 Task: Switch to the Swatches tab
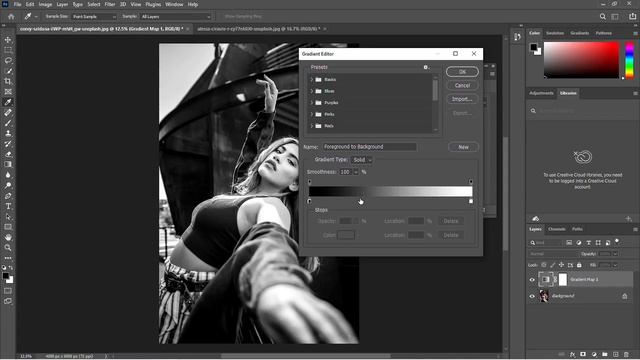click(x=555, y=33)
